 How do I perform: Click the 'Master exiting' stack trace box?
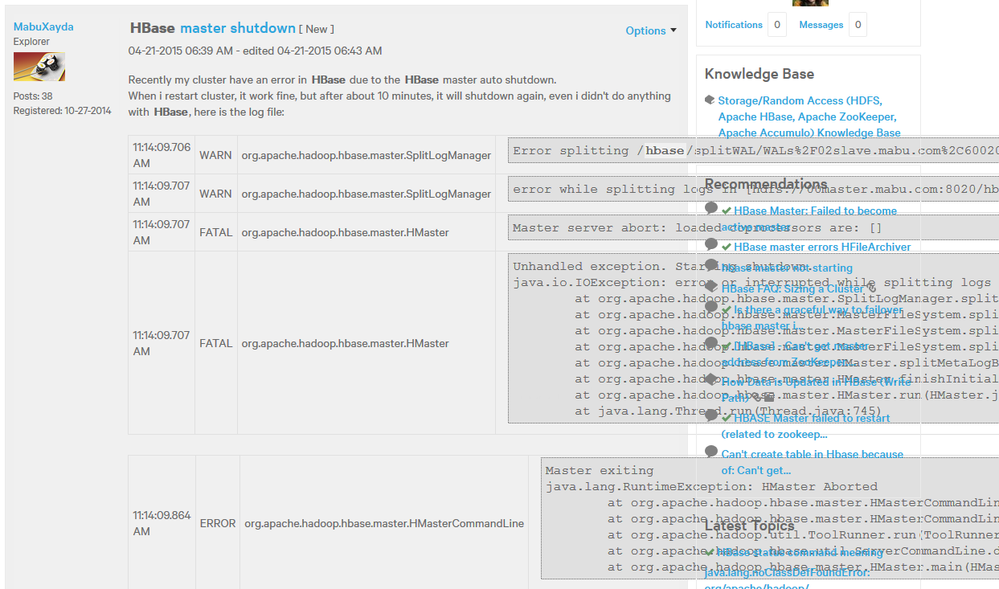point(770,518)
